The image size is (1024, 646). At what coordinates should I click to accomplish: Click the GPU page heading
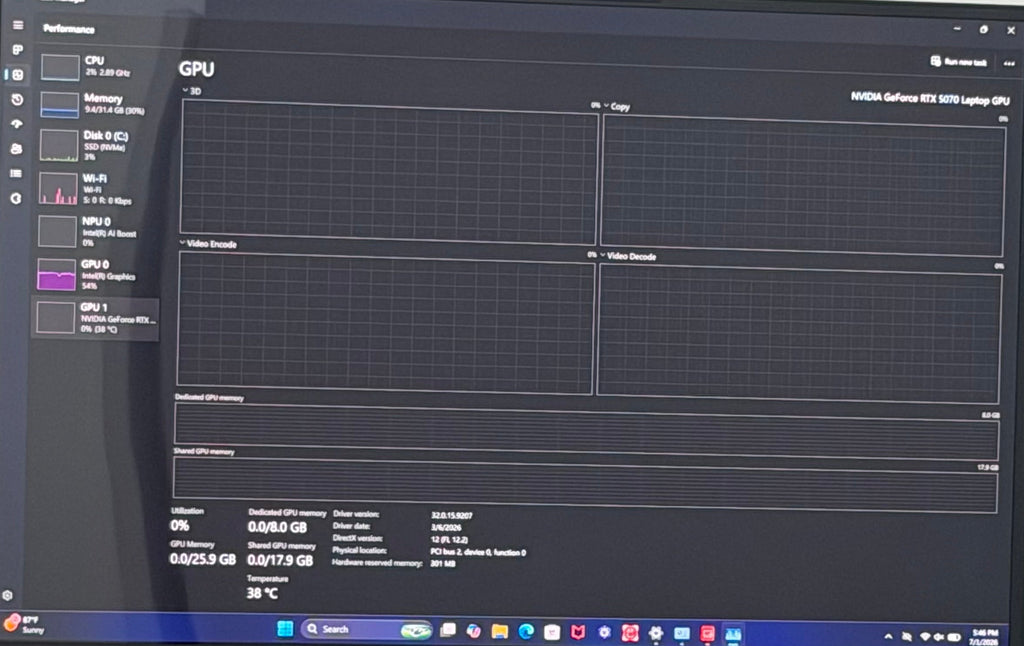[196, 69]
